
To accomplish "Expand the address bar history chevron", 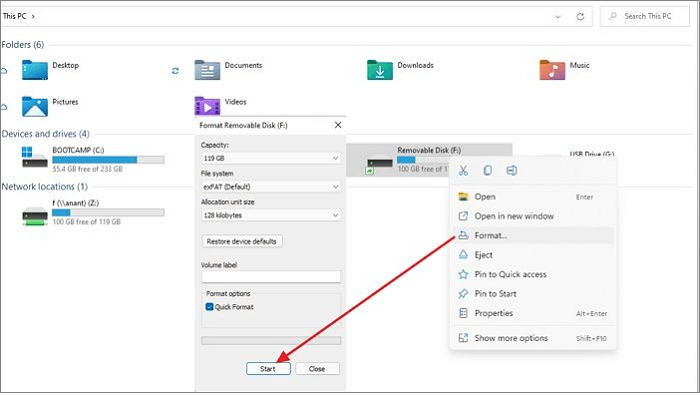I will (558, 17).
